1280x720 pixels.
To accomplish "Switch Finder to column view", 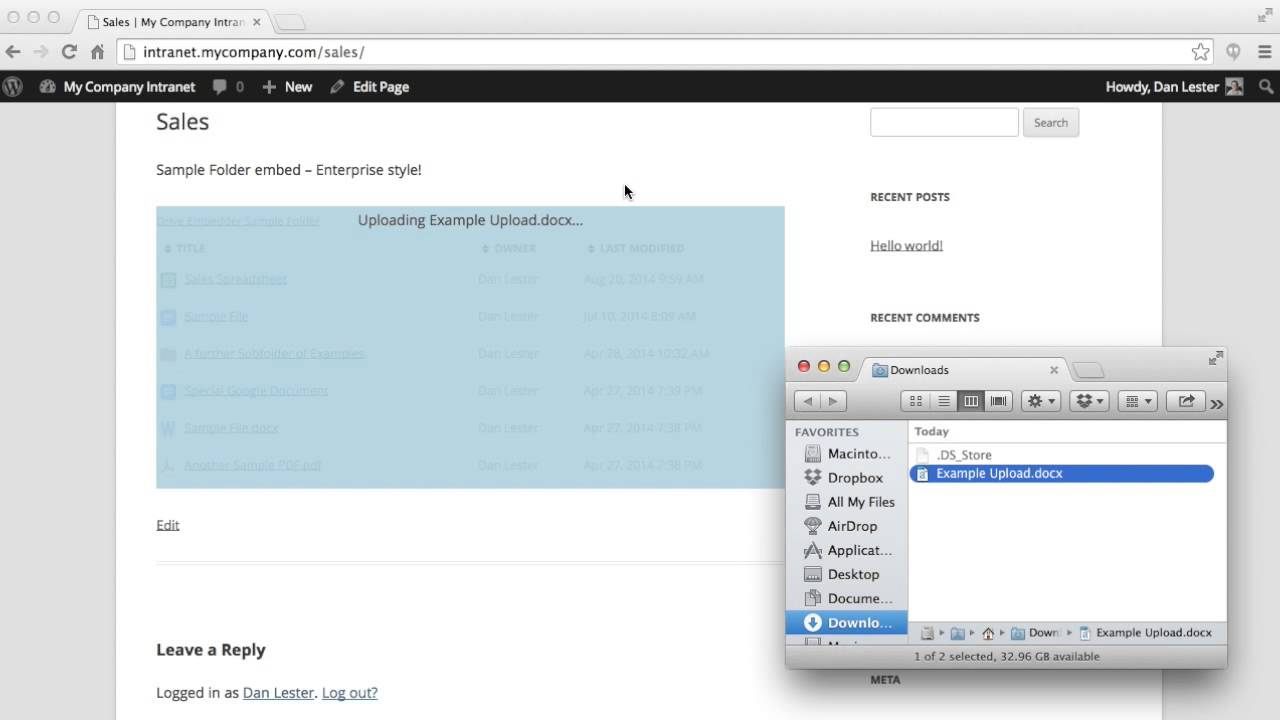I will coord(971,401).
